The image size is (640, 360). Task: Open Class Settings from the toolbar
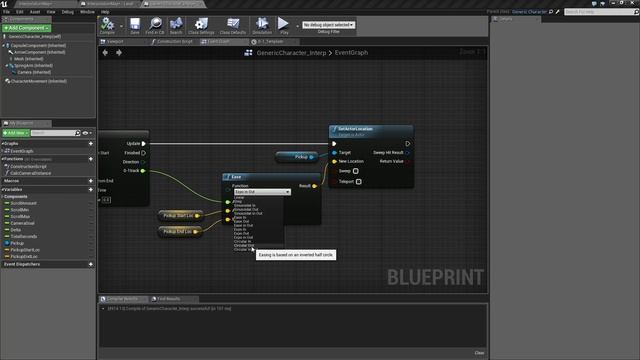[x=201, y=24]
